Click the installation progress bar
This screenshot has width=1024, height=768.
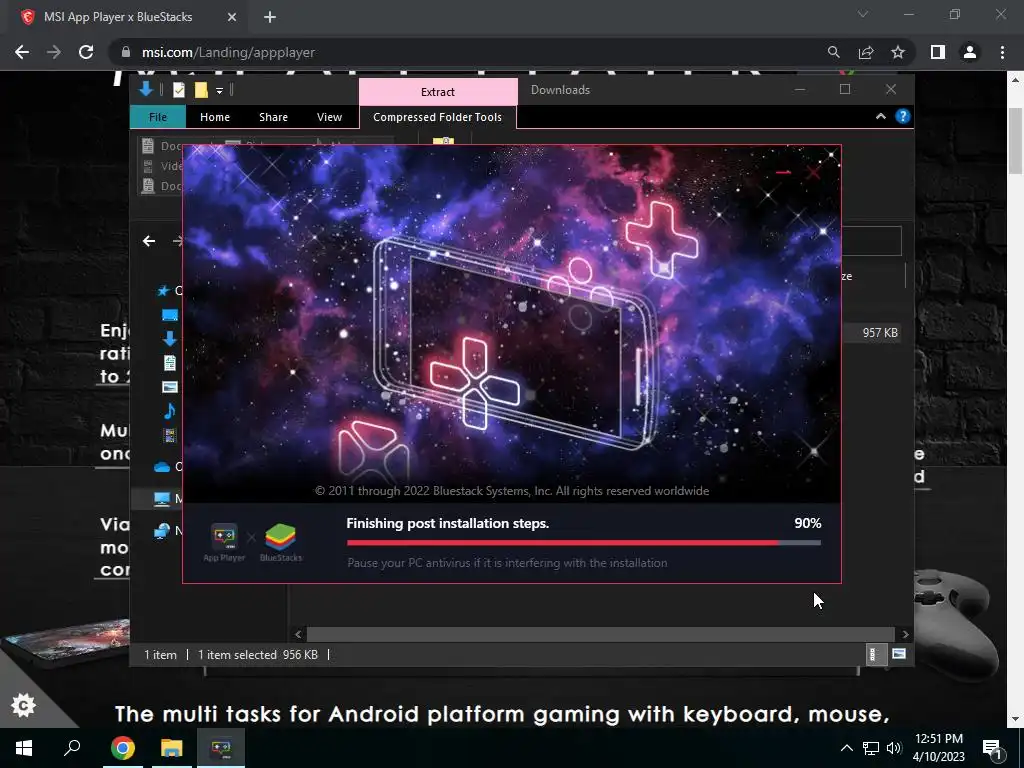coord(584,543)
